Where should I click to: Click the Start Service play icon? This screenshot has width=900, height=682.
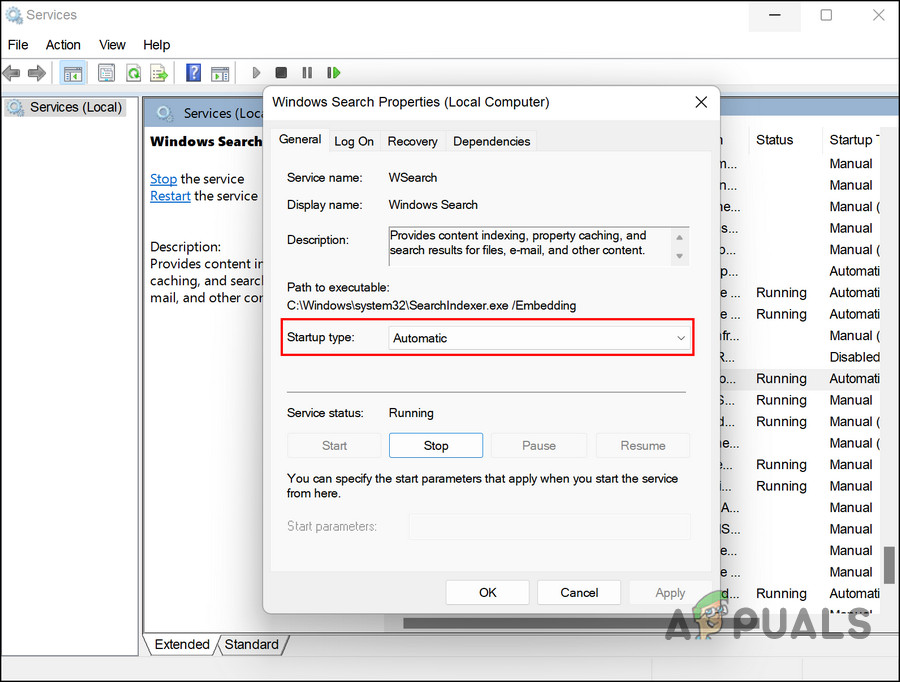click(256, 73)
